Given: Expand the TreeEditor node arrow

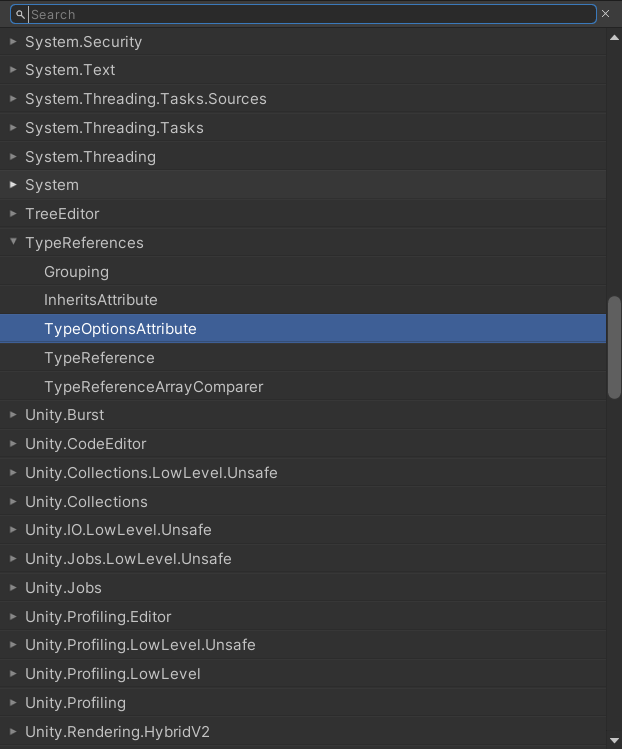Looking at the screenshot, I should pos(13,214).
